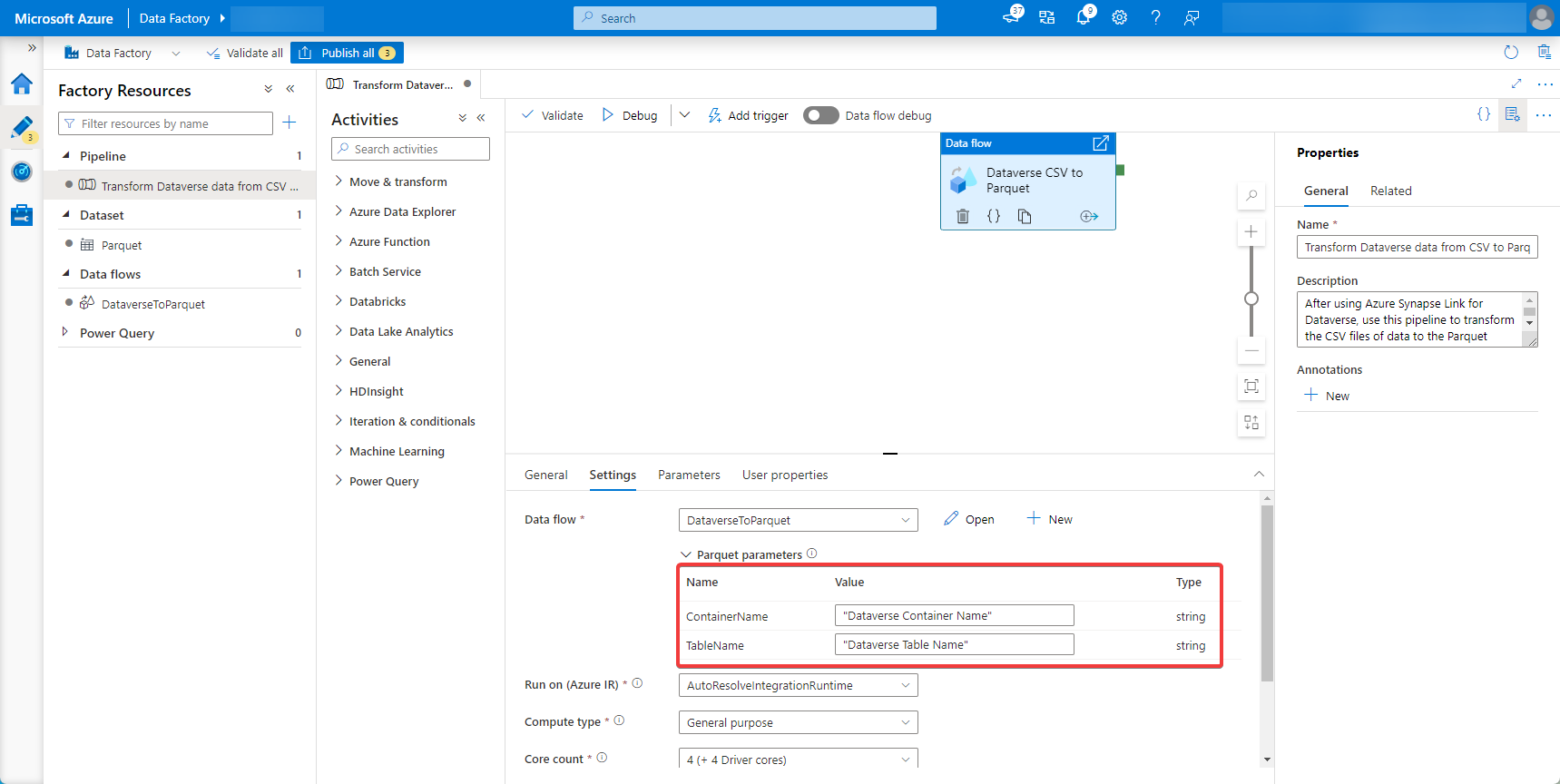Click the discard all changes trash icon
Image resolution: width=1560 pixels, height=784 pixels.
coord(1545,53)
